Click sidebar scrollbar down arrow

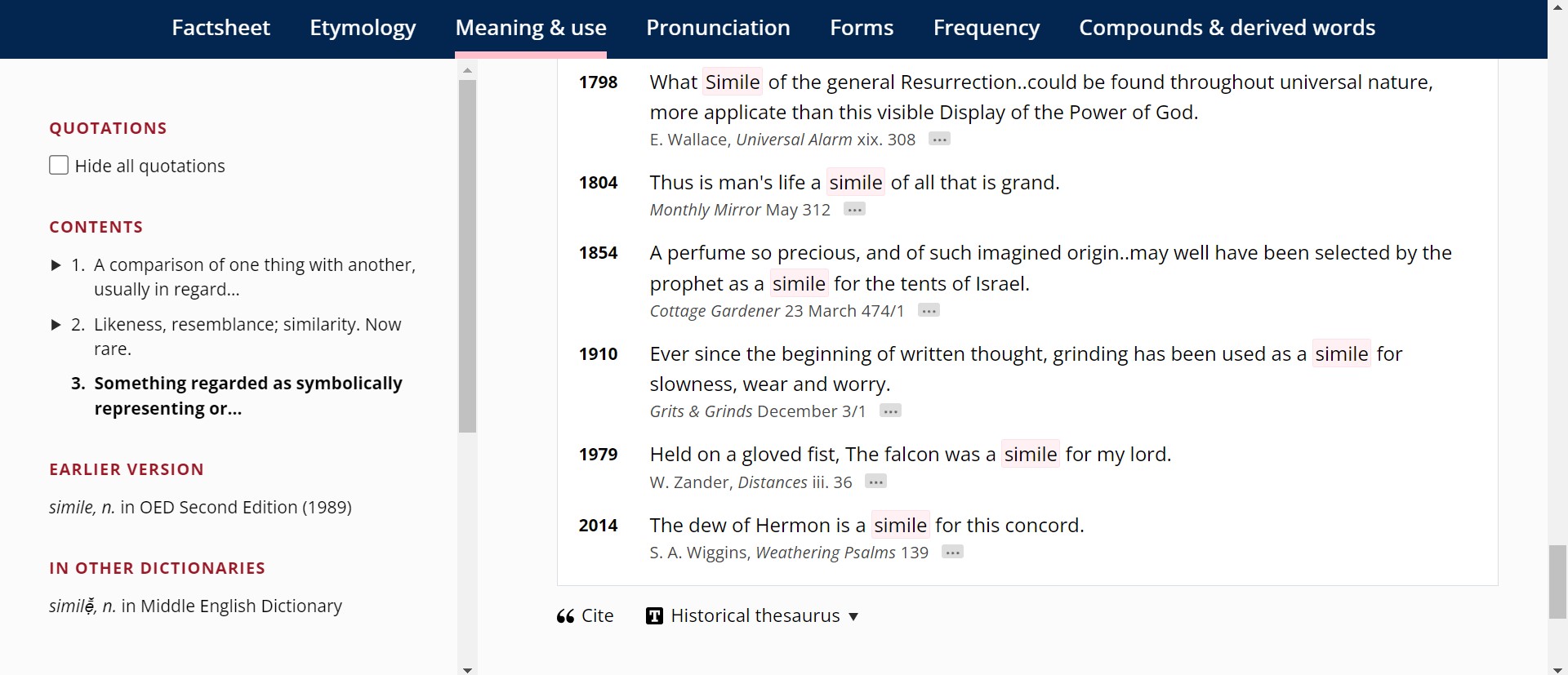point(467,670)
